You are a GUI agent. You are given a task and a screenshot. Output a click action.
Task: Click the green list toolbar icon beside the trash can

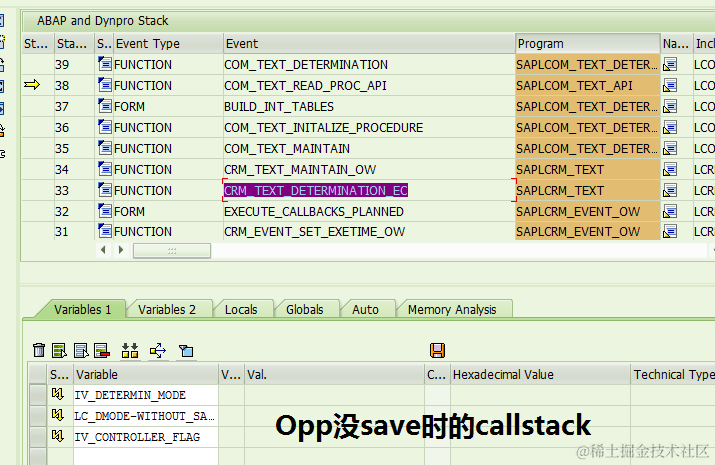click(x=59, y=350)
